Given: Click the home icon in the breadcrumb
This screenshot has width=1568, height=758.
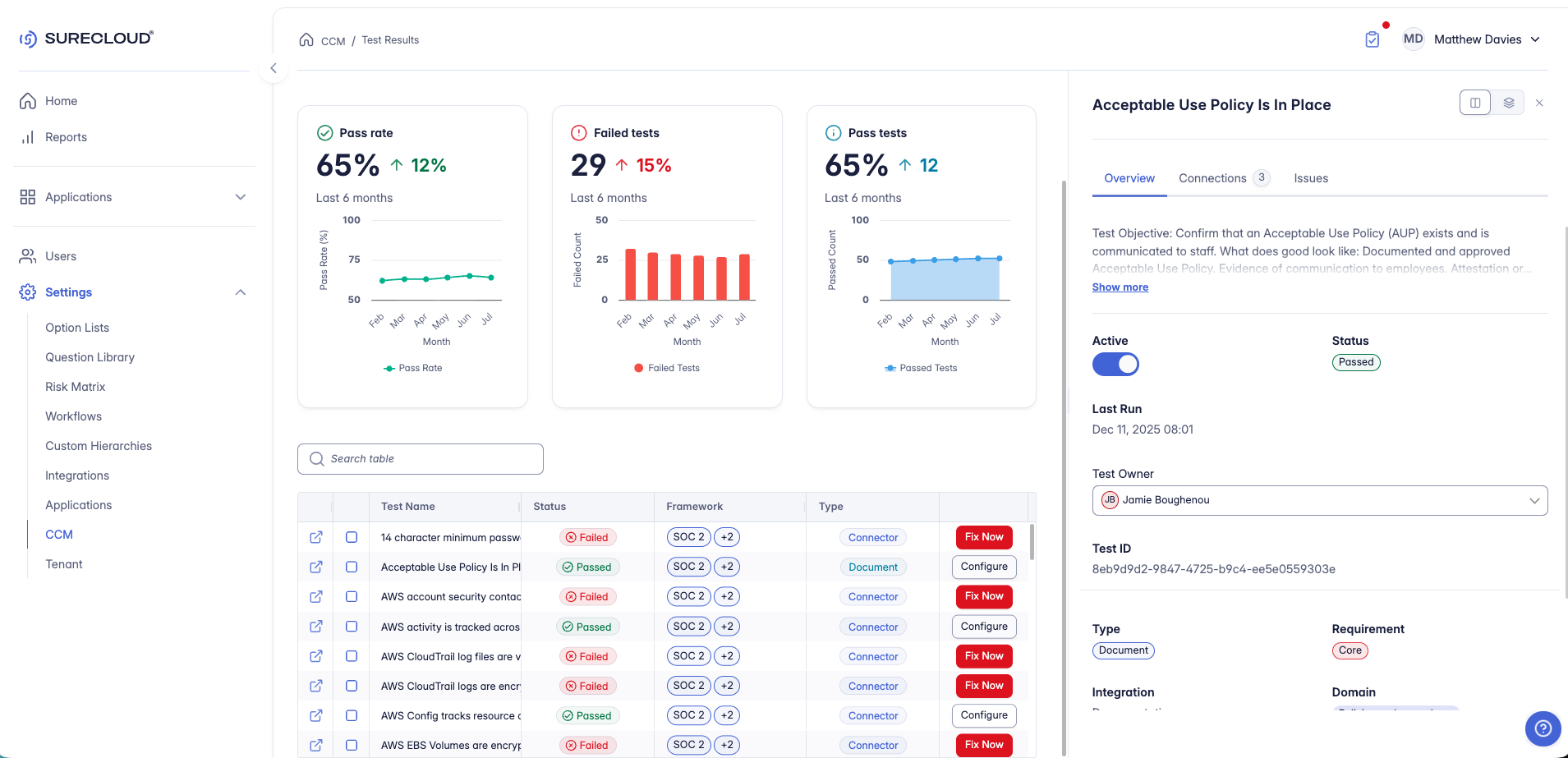Looking at the screenshot, I should (306, 39).
